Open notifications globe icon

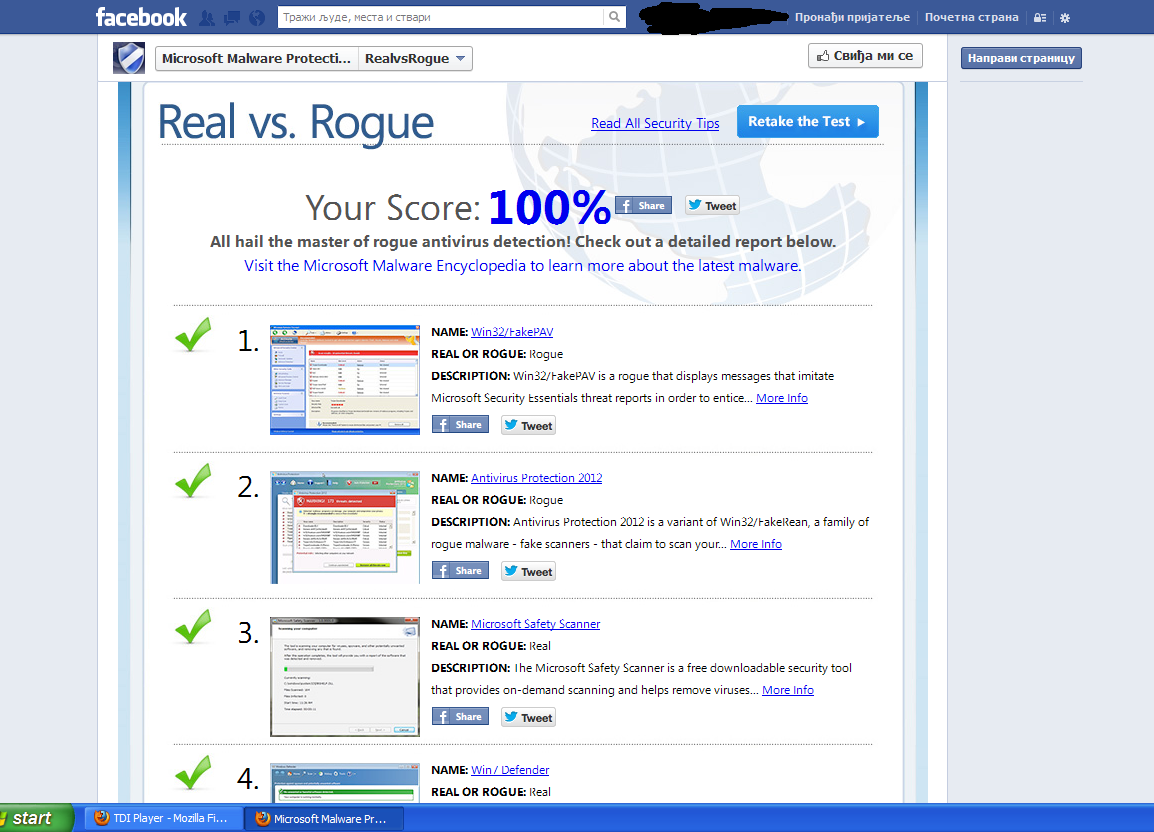point(257,18)
